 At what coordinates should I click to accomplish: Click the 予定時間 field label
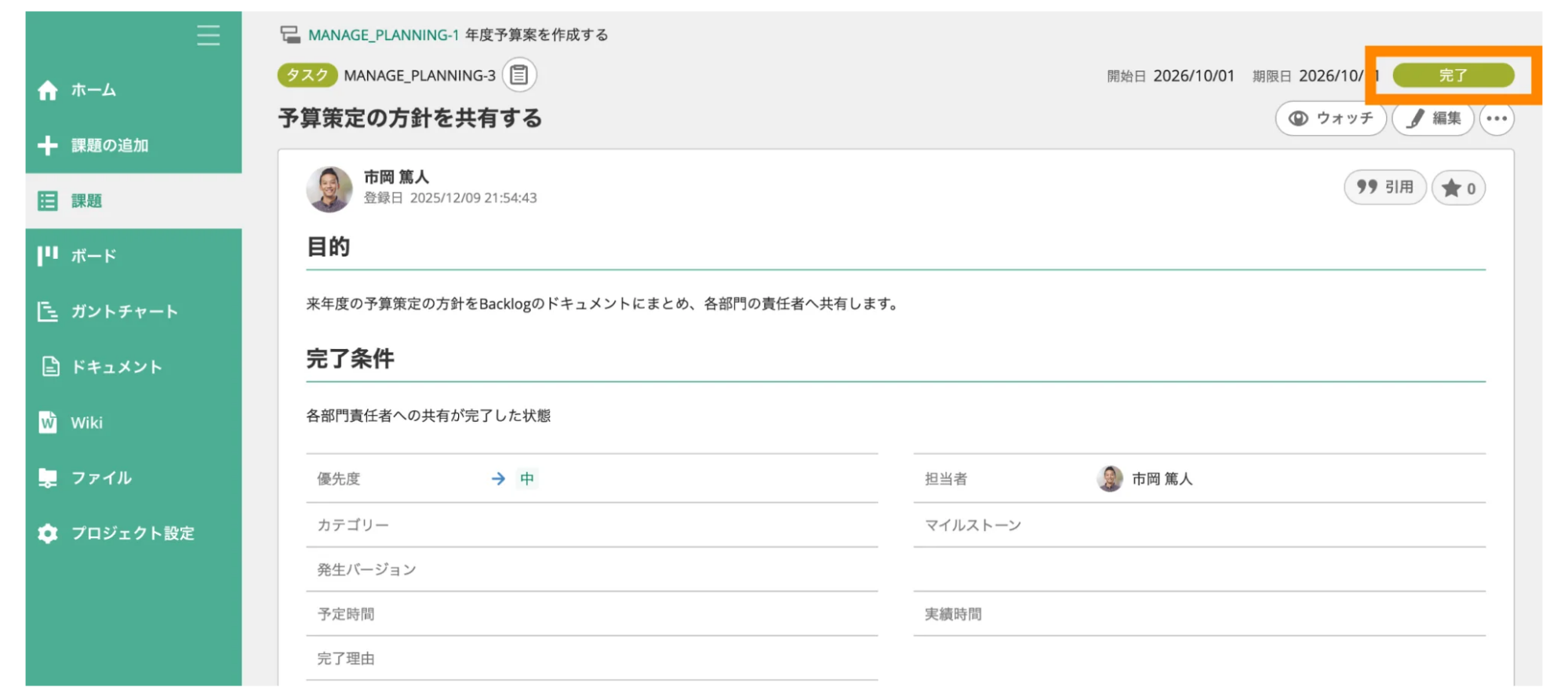pos(346,614)
